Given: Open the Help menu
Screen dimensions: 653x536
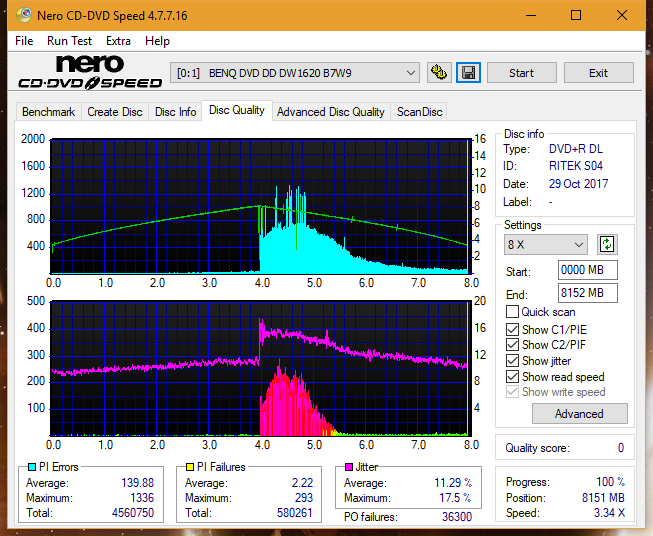Looking at the screenshot, I should (x=157, y=41).
